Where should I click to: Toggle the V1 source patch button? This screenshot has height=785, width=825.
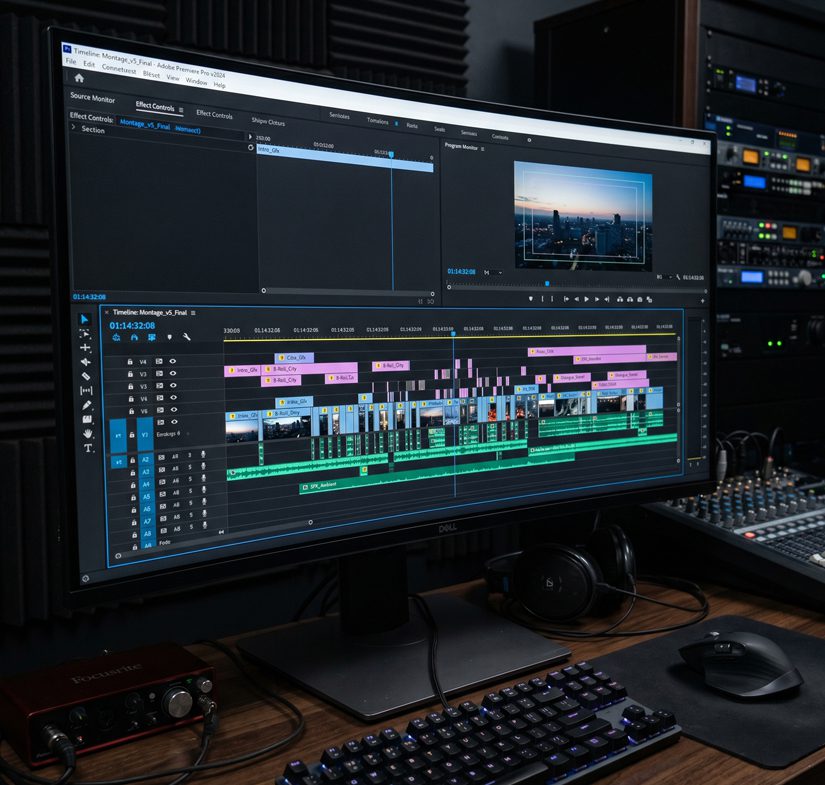tap(118, 436)
